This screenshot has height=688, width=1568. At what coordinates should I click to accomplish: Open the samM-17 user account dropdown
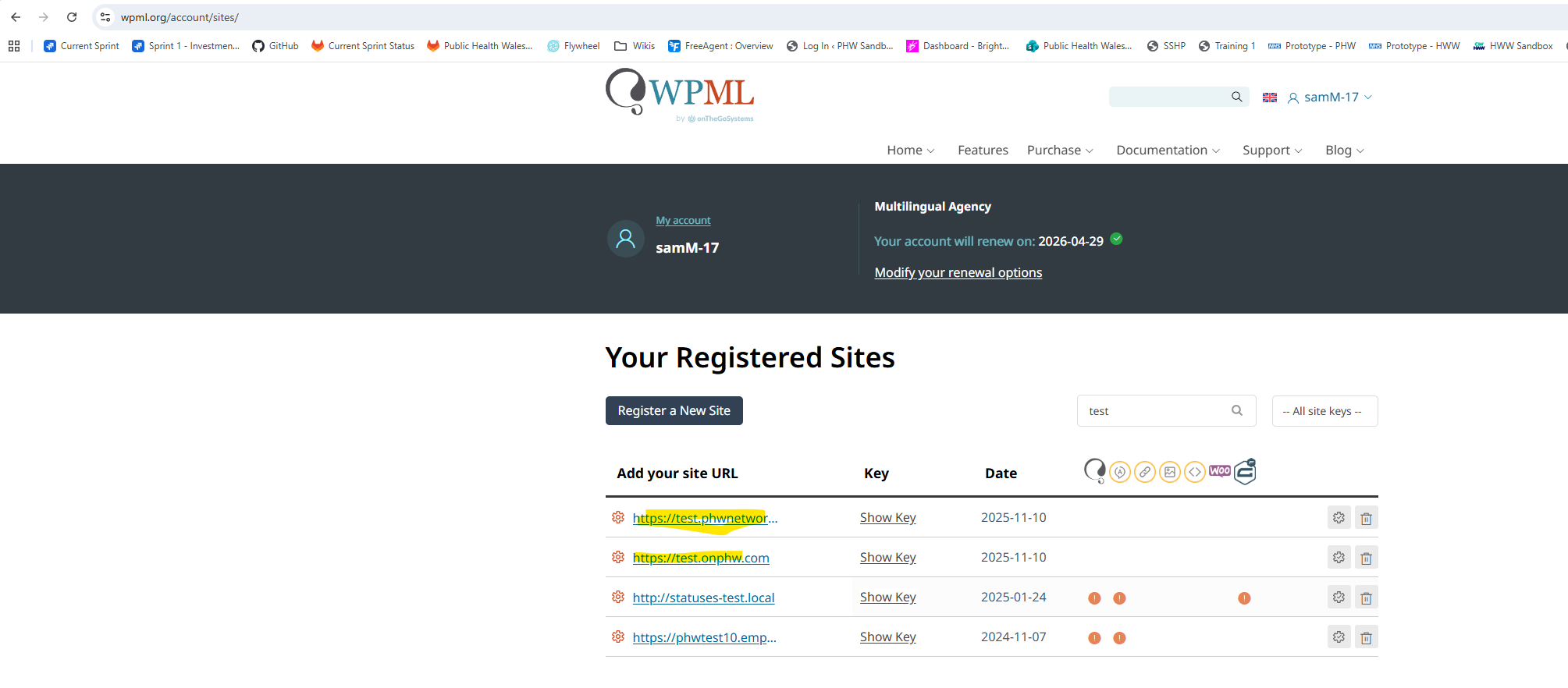pos(1330,98)
